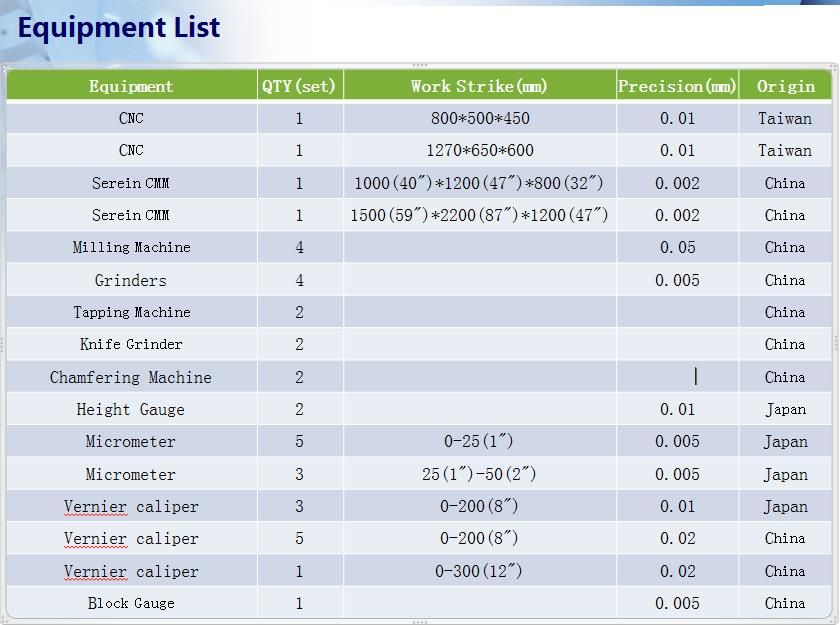Click the 1270*650*600 cell
This screenshot has width=840, height=625.
(479, 150)
